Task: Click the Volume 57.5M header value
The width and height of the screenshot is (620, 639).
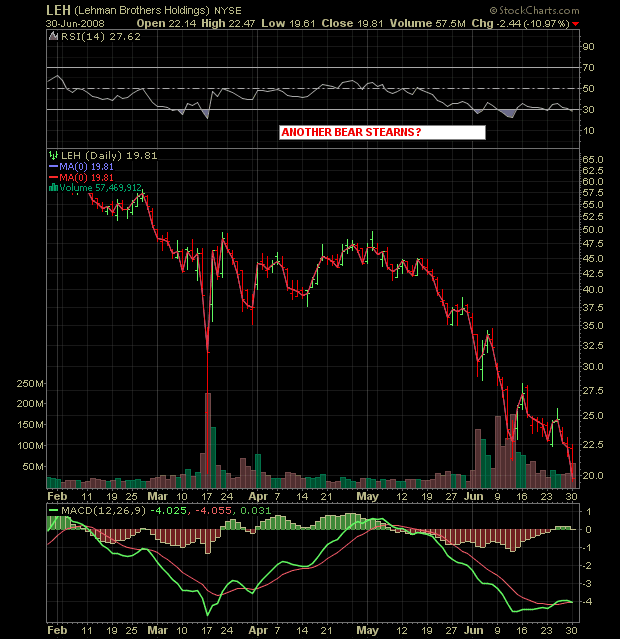Action: pyautogui.click(x=428, y=23)
